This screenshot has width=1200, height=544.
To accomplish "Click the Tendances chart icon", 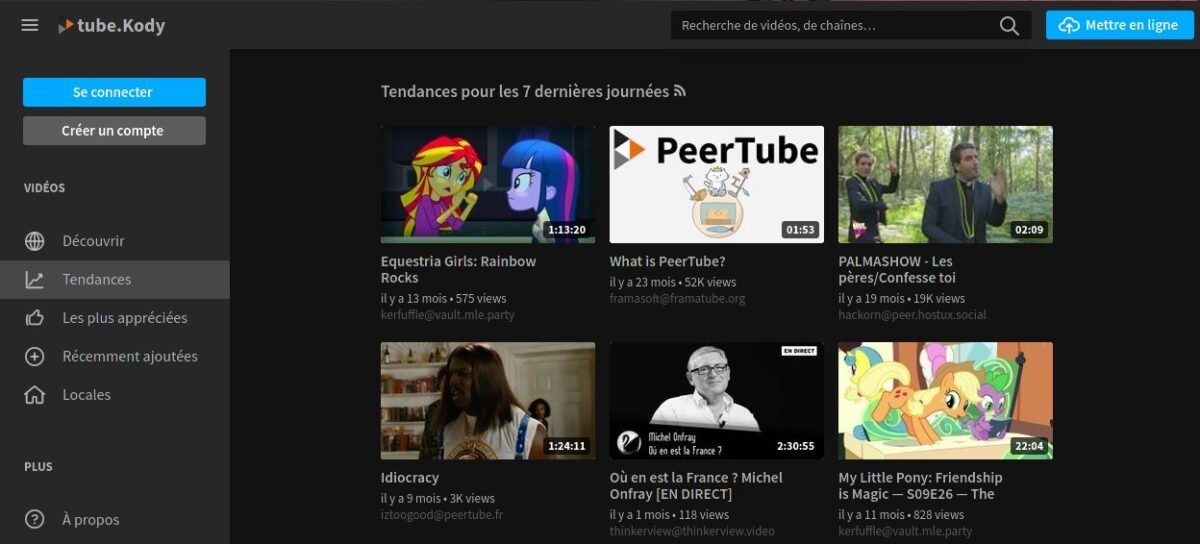I will (35, 280).
